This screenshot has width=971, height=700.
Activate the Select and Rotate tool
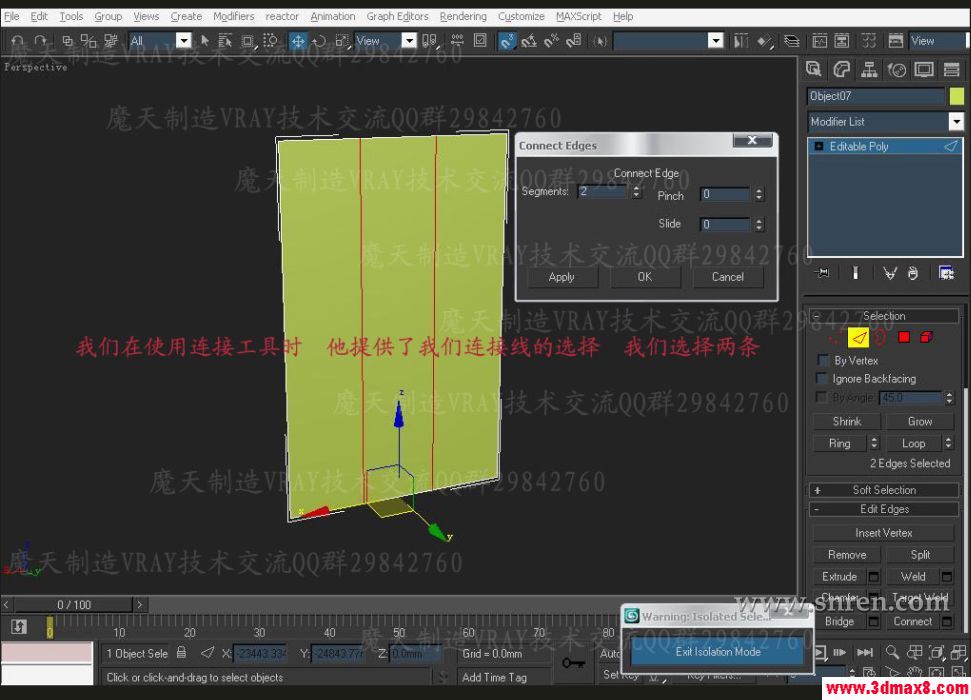click(x=319, y=40)
